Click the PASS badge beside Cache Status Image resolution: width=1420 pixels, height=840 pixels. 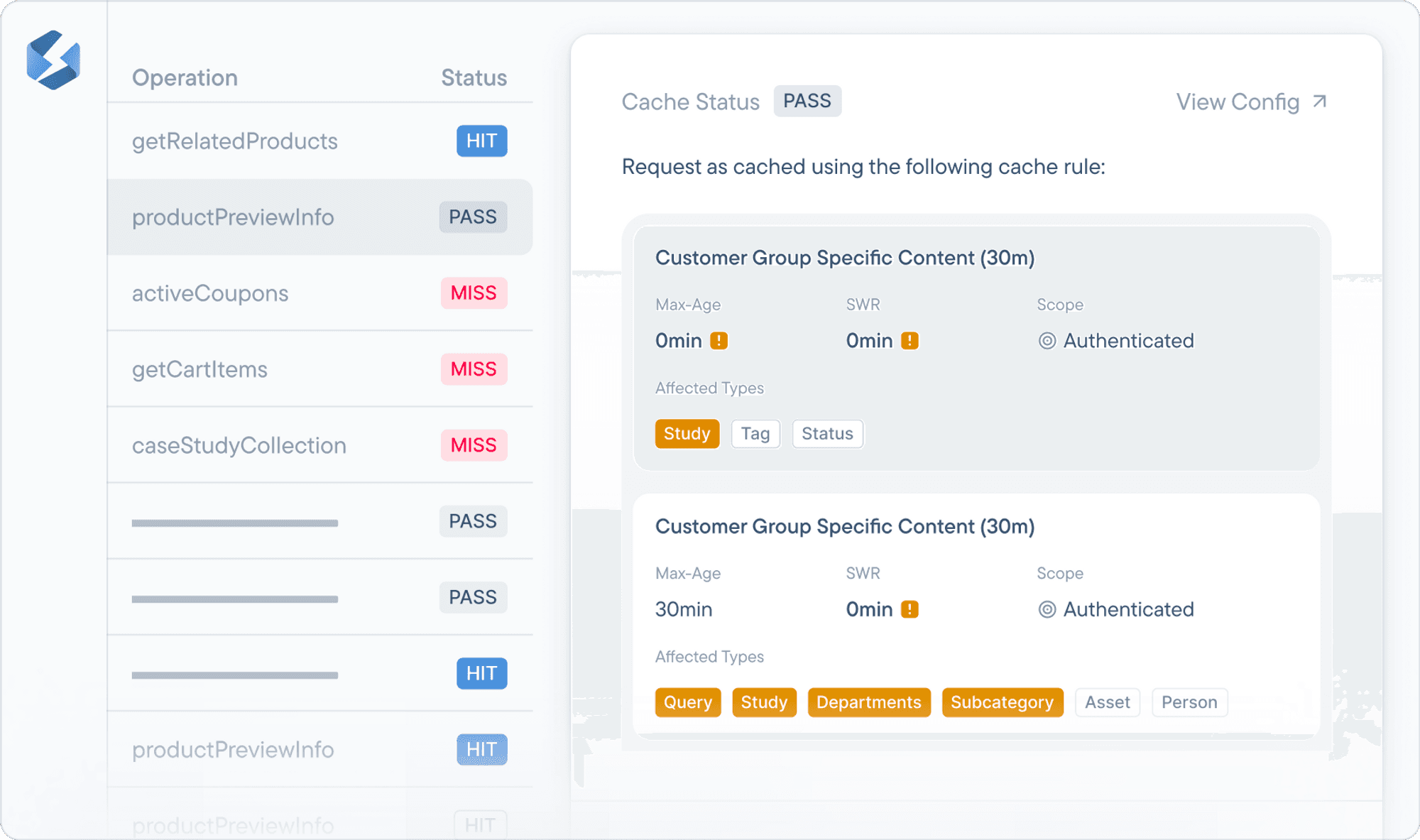point(807,101)
